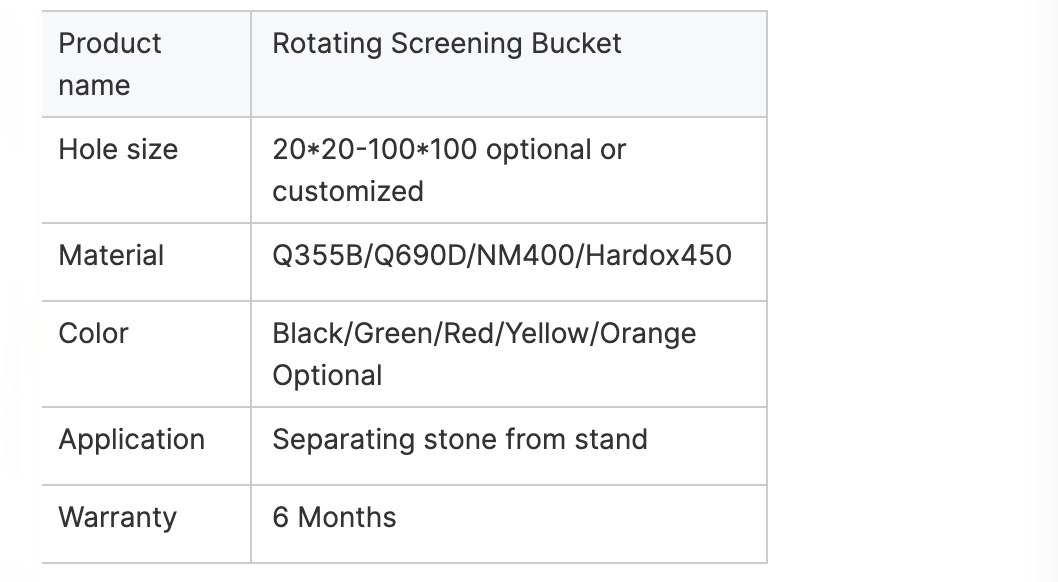This screenshot has width=1058, height=582.
Task: Click the 'Warranty' row label
Action: [x=117, y=518]
